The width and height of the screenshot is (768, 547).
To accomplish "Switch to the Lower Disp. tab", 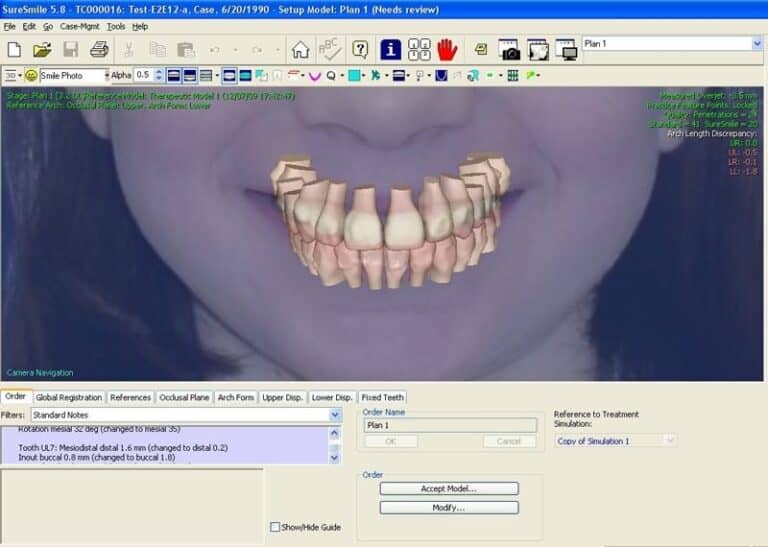I will click(332, 397).
